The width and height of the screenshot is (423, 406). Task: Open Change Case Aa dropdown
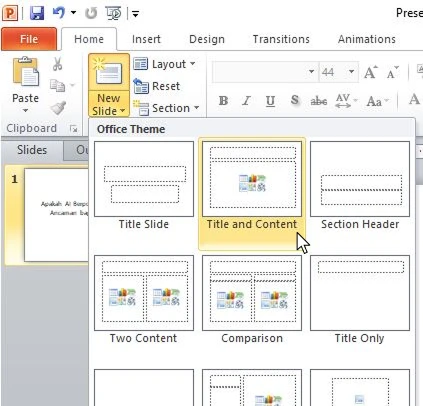(x=377, y=101)
